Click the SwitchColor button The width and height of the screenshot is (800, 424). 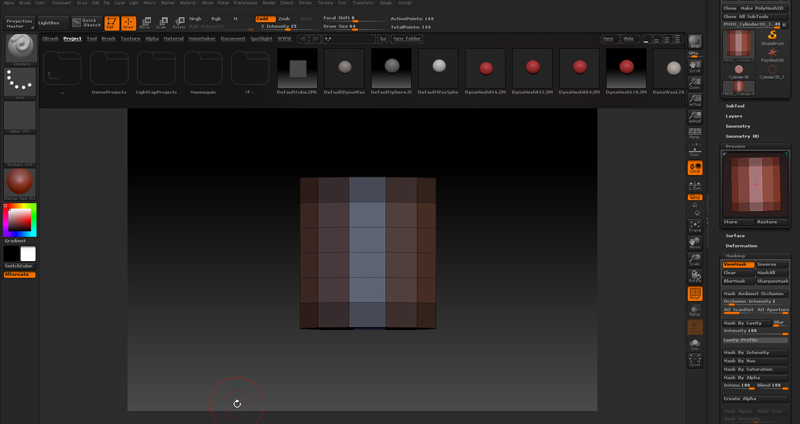pyautogui.click(x=19, y=266)
